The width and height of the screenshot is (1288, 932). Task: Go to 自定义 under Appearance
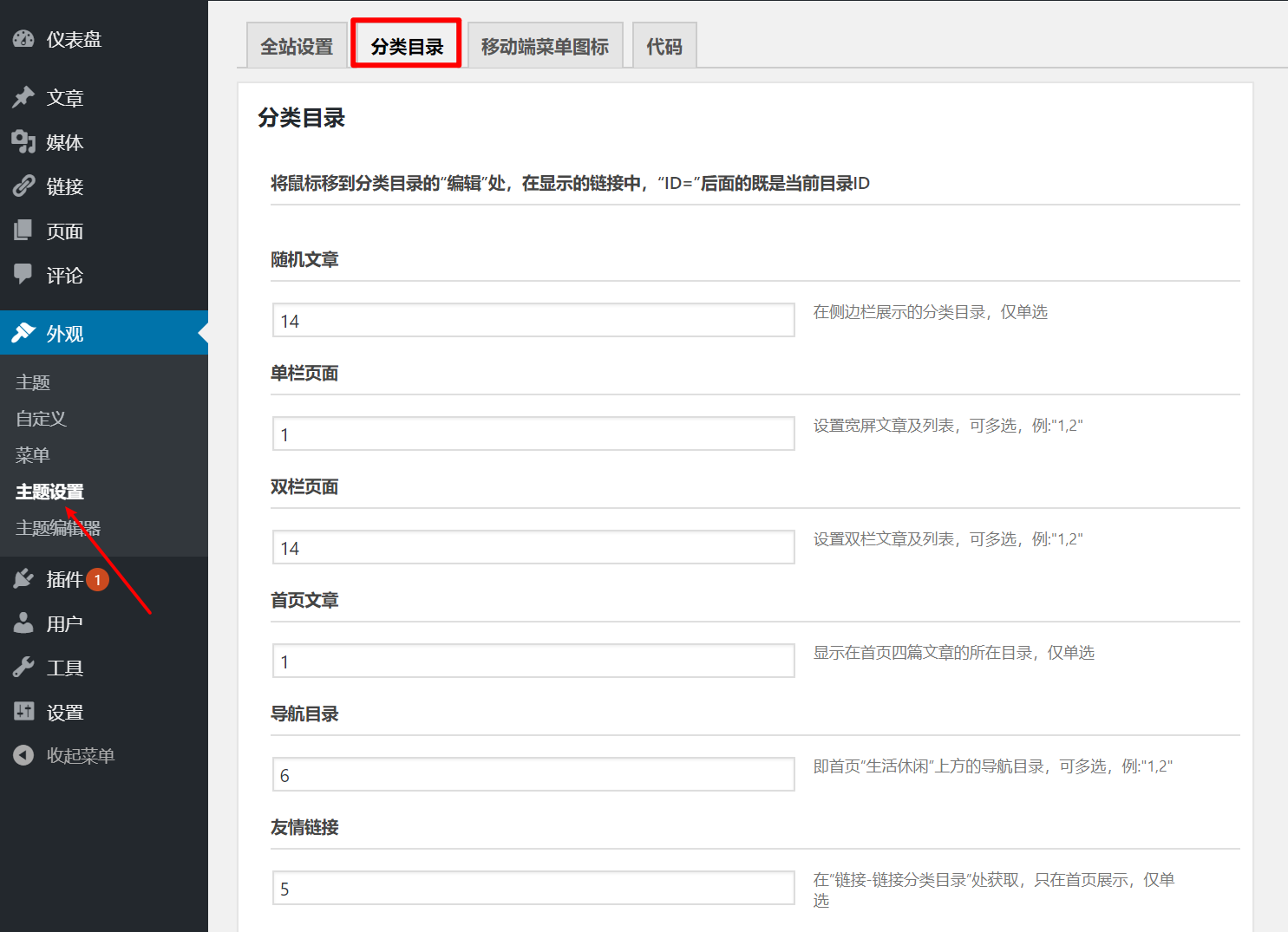41,419
